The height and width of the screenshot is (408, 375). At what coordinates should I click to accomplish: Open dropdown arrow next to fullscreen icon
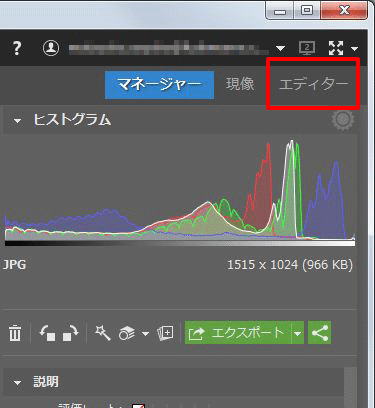tap(354, 49)
